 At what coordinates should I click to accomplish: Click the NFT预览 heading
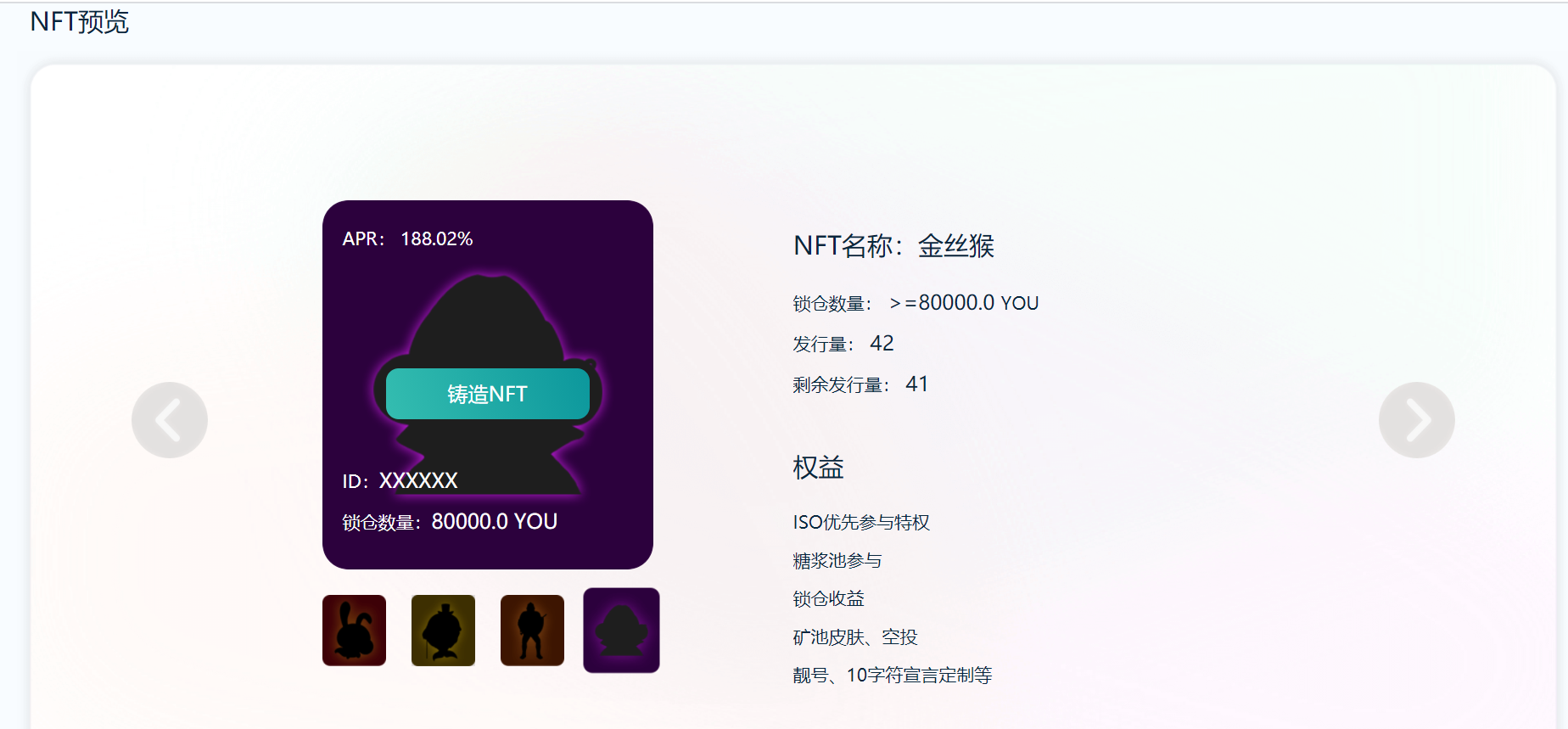79,21
